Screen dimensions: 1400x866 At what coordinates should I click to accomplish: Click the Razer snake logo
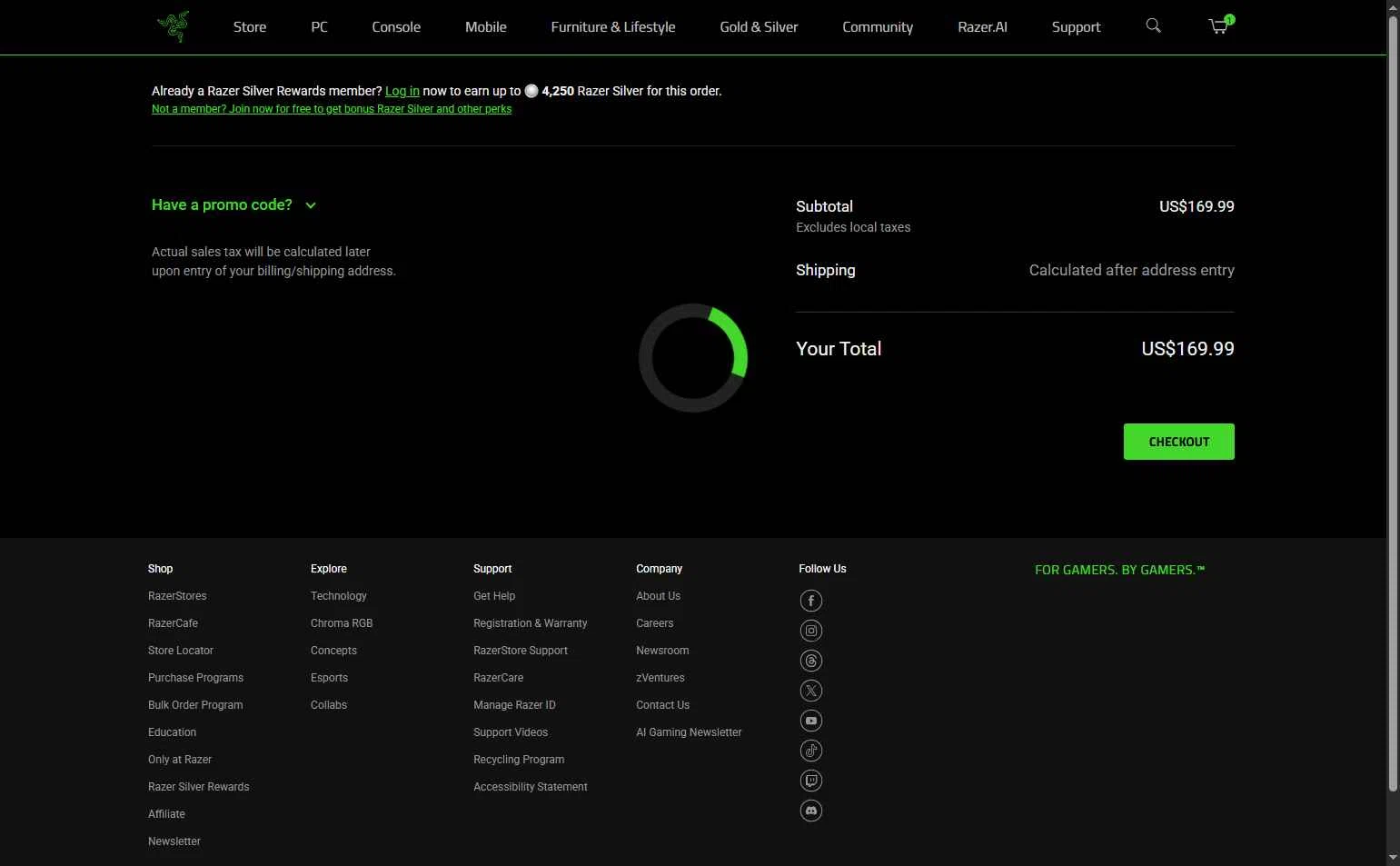point(173,26)
